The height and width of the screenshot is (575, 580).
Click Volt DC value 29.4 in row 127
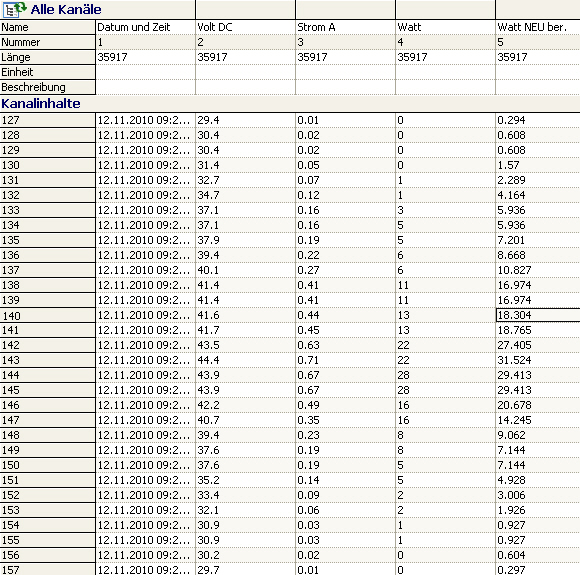208,120
